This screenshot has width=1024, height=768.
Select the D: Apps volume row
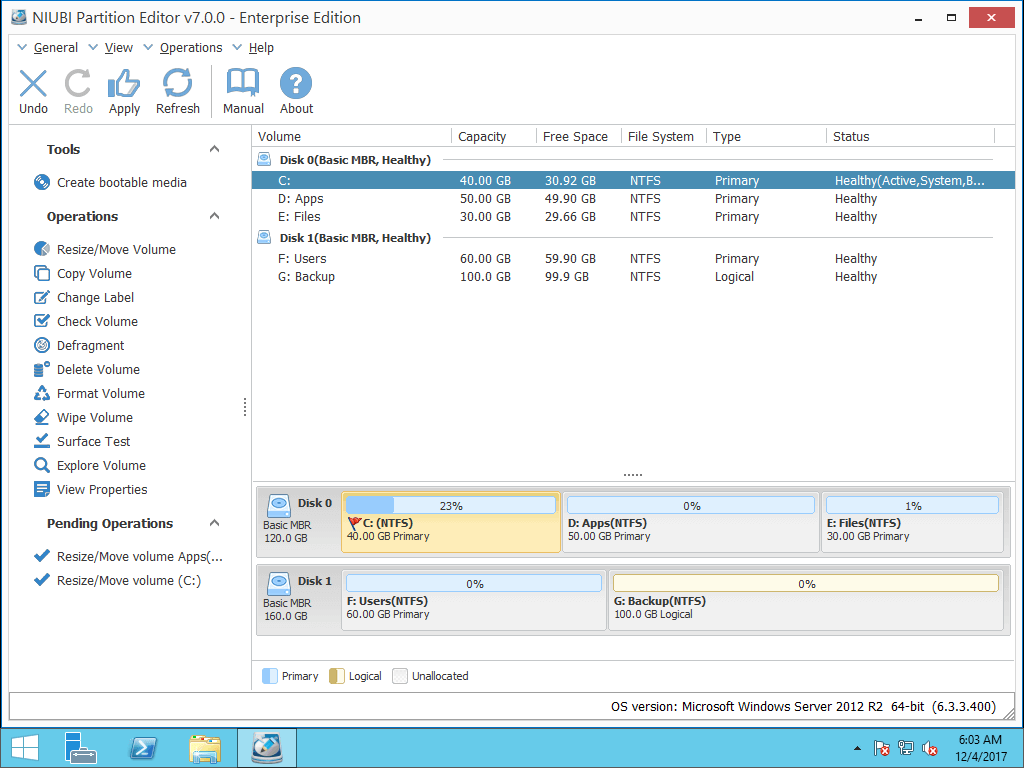pyautogui.click(x=633, y=199)
